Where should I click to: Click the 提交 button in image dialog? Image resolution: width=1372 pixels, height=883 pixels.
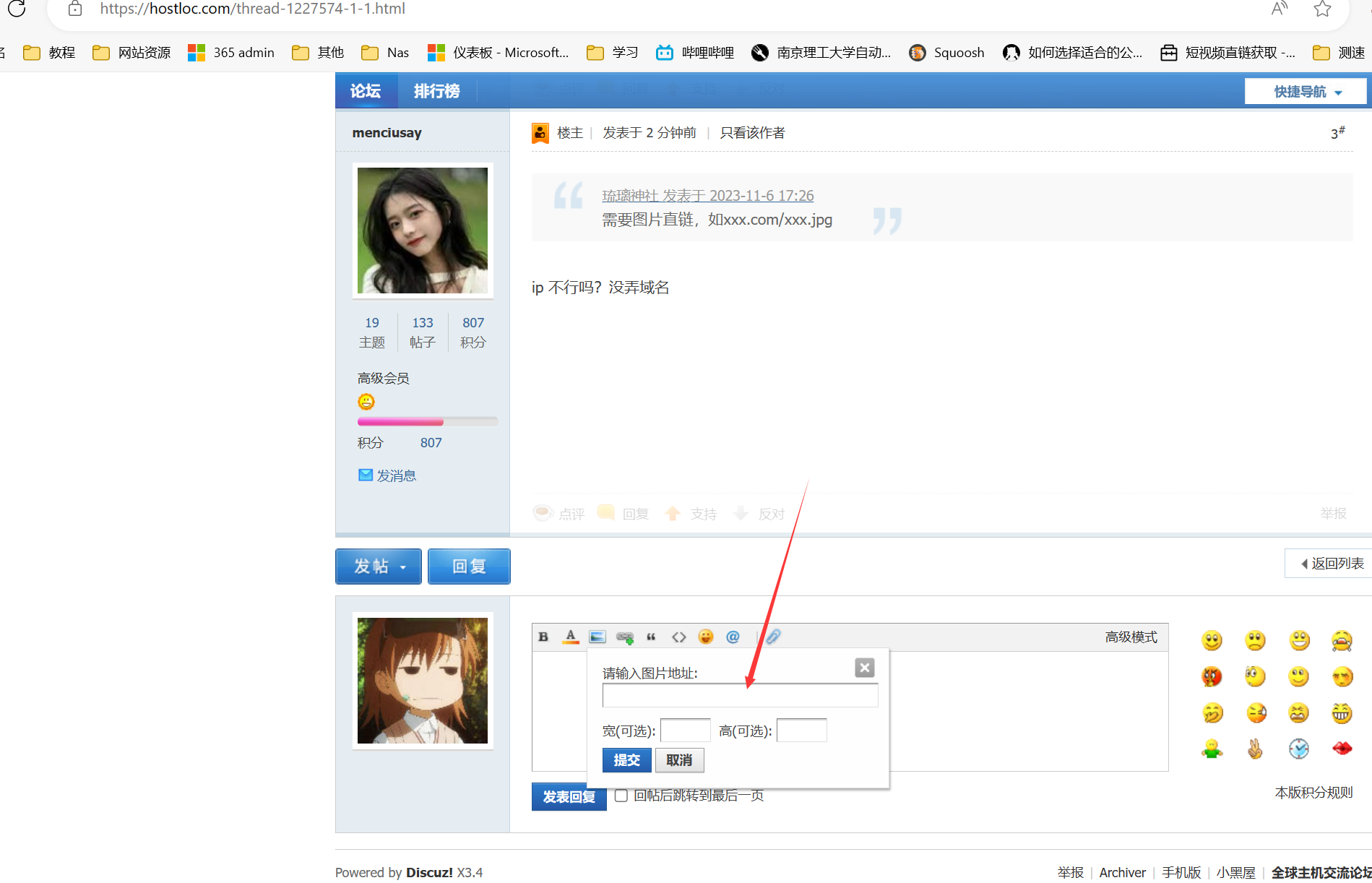coord(626,760)
